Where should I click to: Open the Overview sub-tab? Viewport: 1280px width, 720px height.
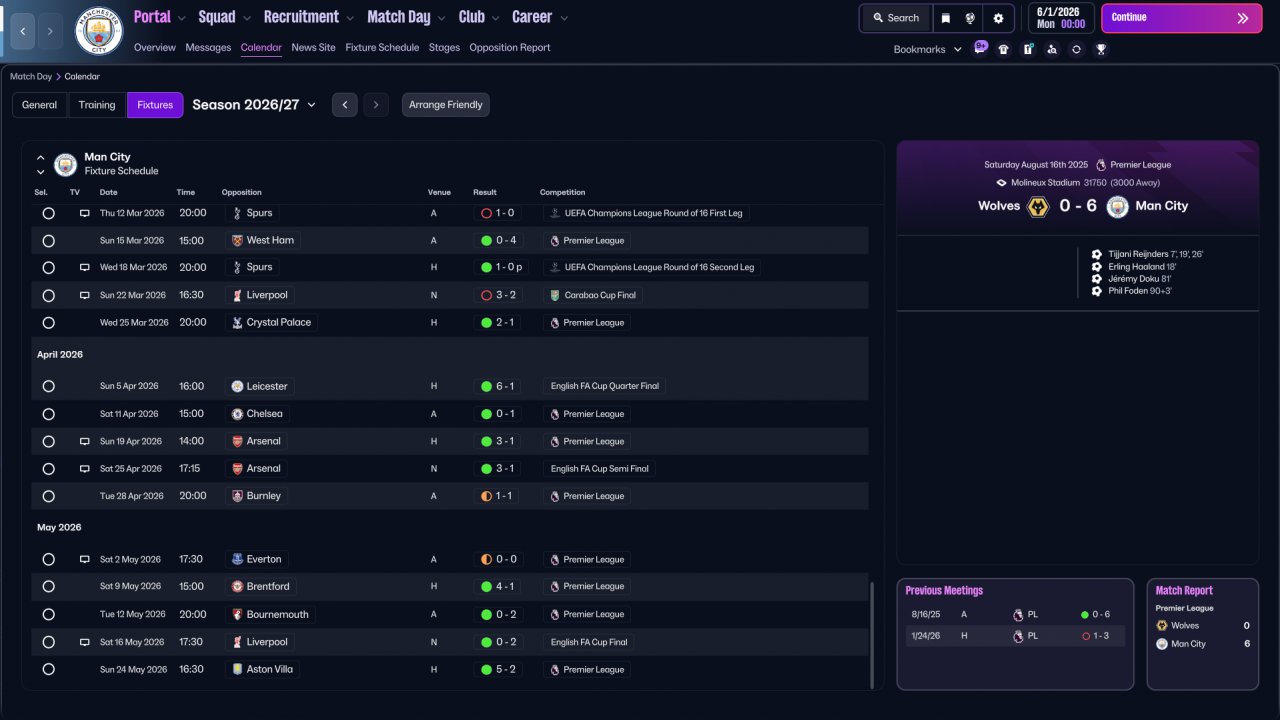click(155, 47)
